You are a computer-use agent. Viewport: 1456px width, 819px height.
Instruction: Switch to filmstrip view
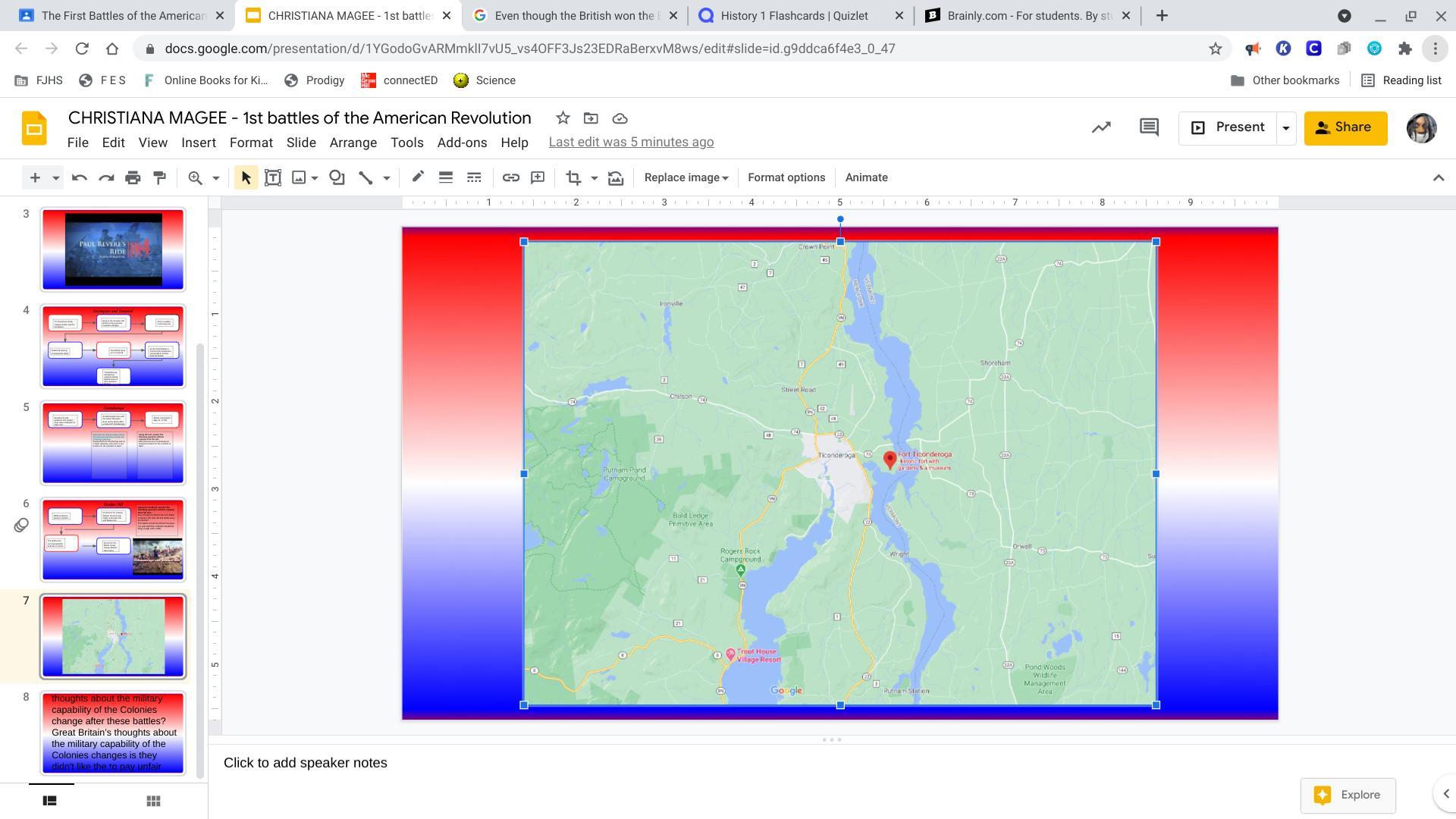coord(50,802)
